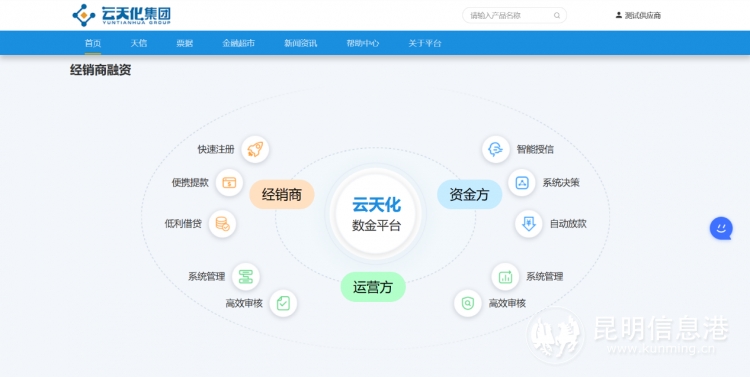
Task: Click the 快速注册 rocket icon
Action: pos(255,149)
